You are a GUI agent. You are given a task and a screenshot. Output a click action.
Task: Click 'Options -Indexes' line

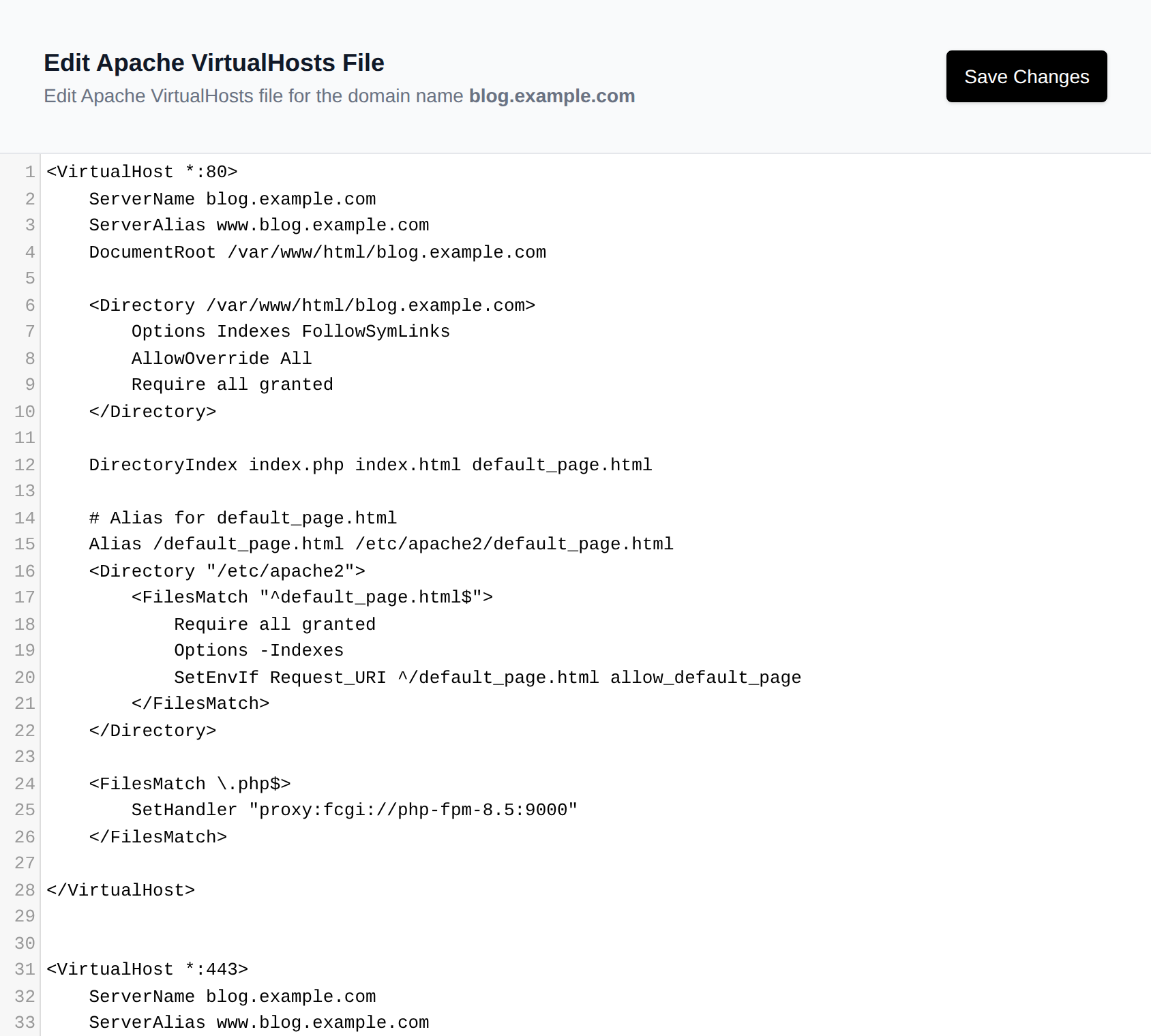(x=259, y=650)
